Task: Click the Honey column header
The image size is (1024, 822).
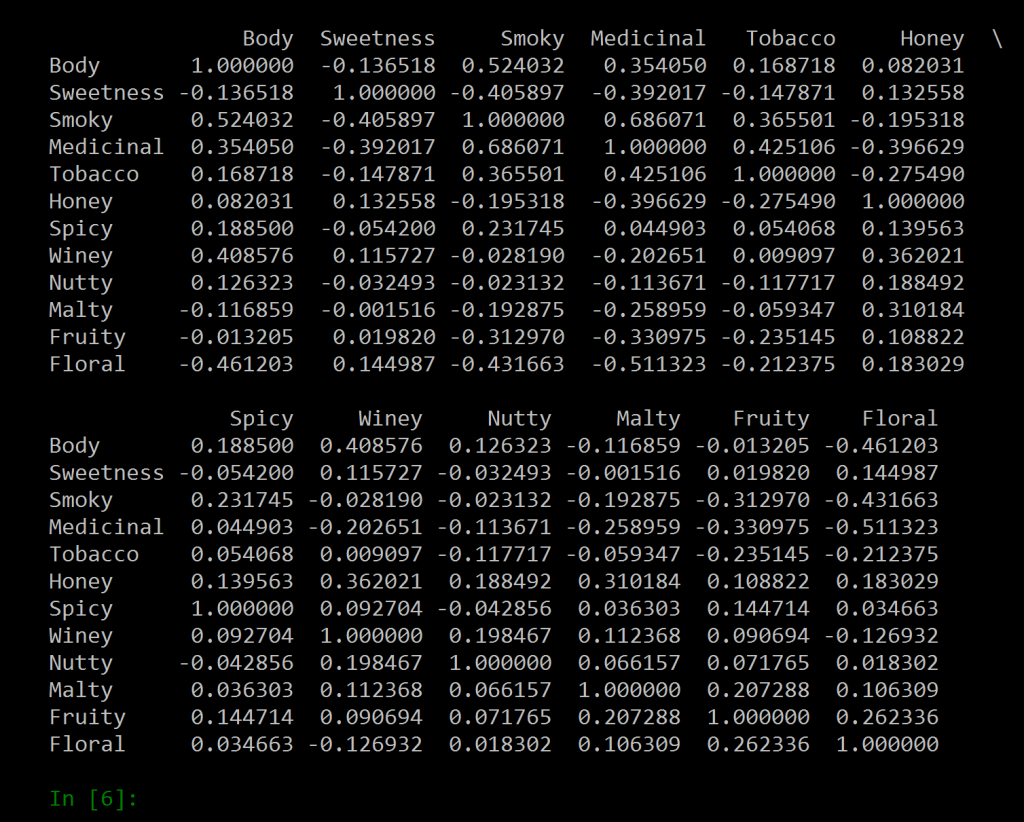Action: click(x=932, y=39)
